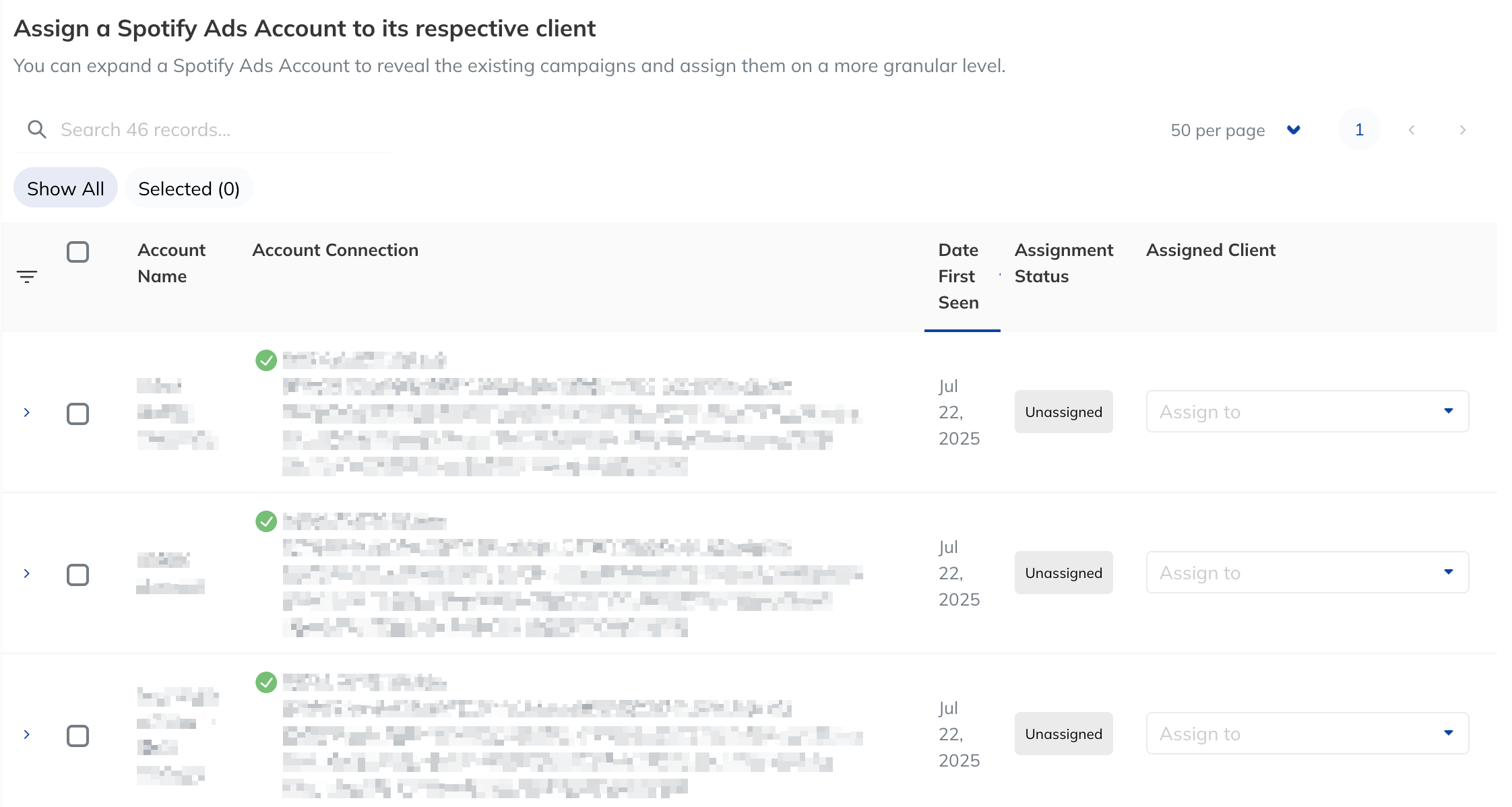Open the column filter icon
The width and height of the screenshot is (1512, 807).
pos(27,276)
